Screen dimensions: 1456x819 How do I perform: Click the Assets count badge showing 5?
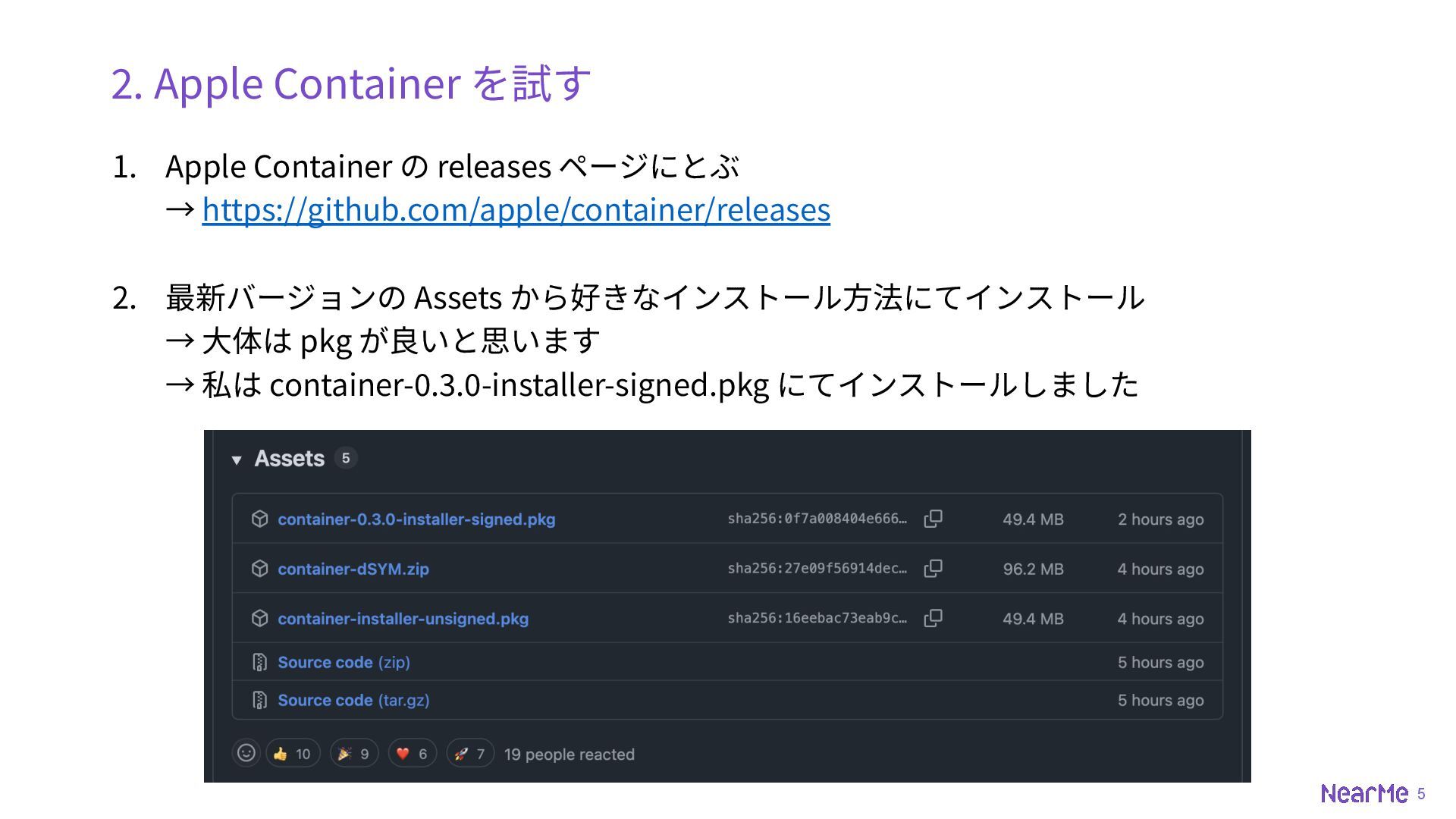click(346, 458)
